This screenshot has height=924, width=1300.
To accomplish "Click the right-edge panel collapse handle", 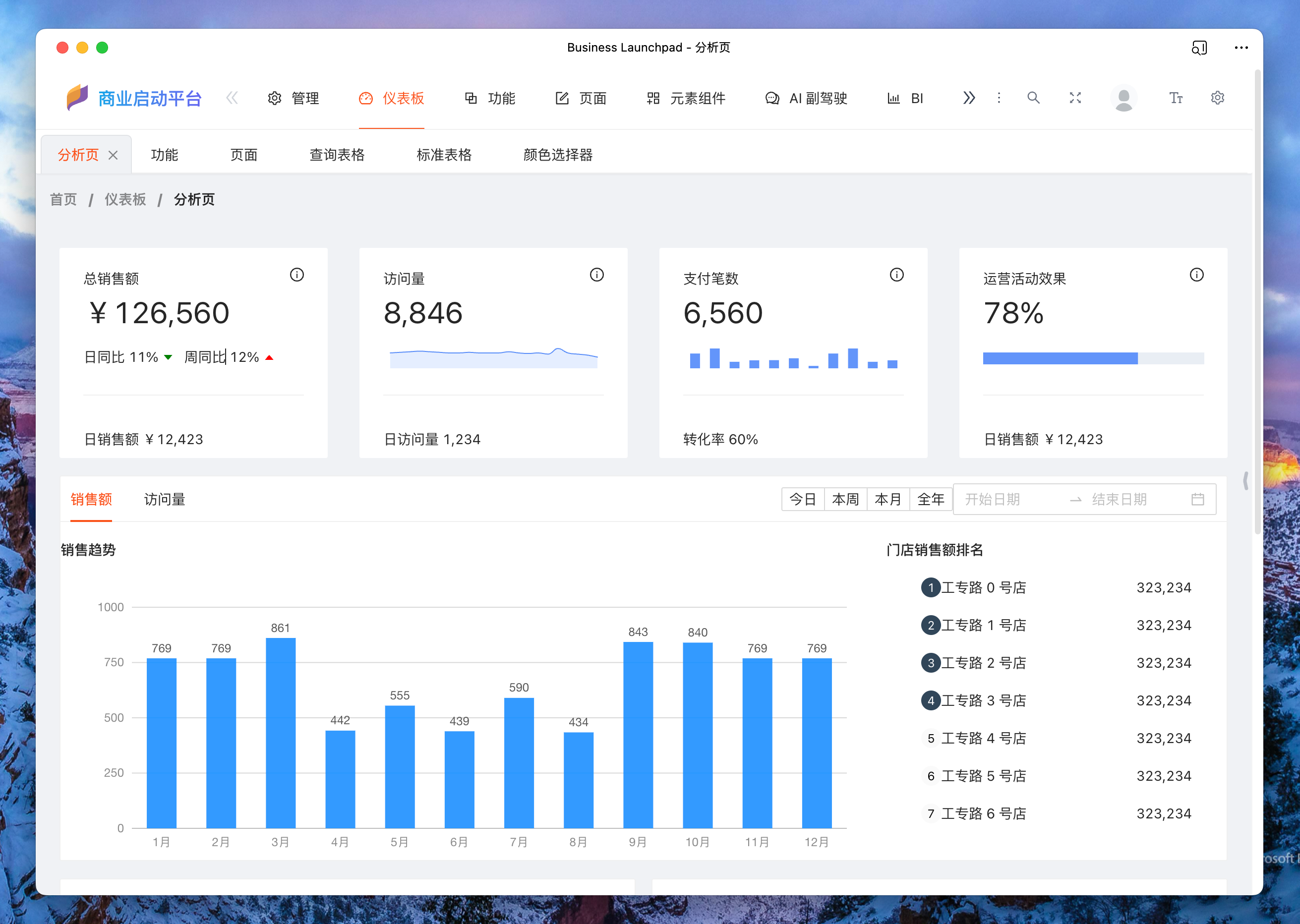I will coord(1245,481).
